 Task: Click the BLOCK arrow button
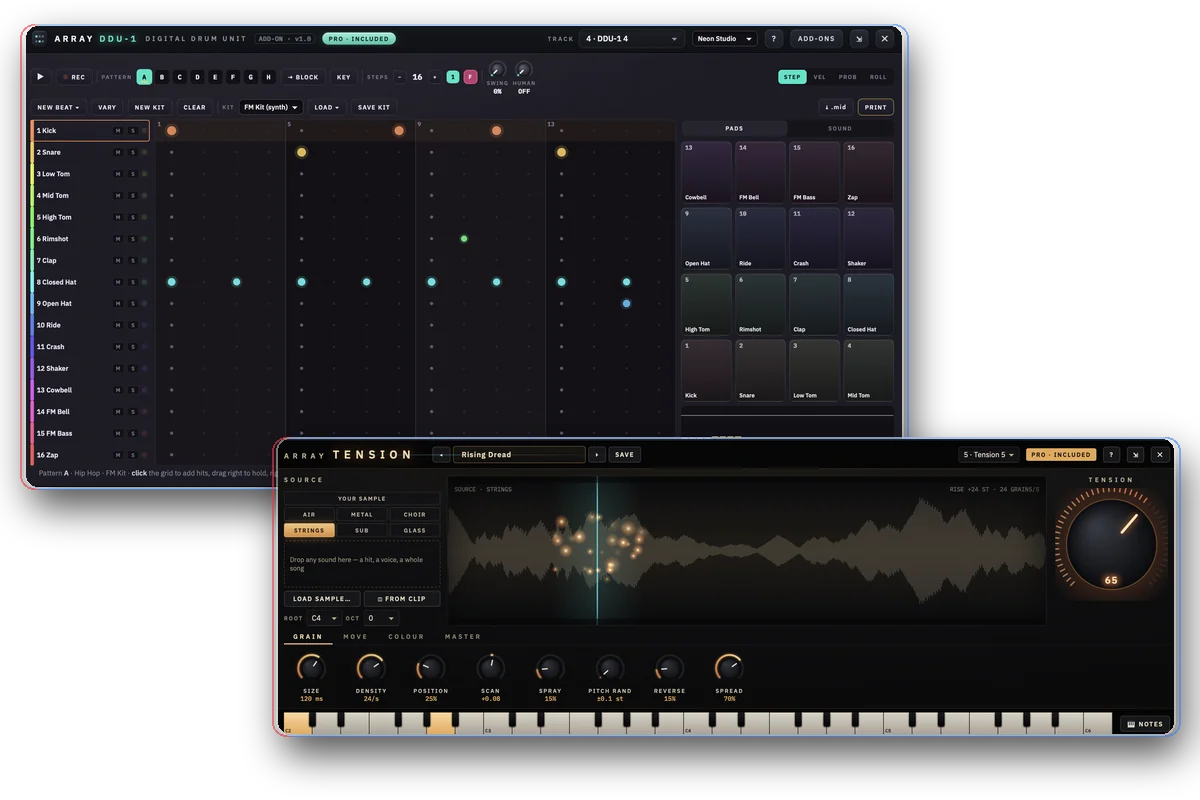click(303, 77)
